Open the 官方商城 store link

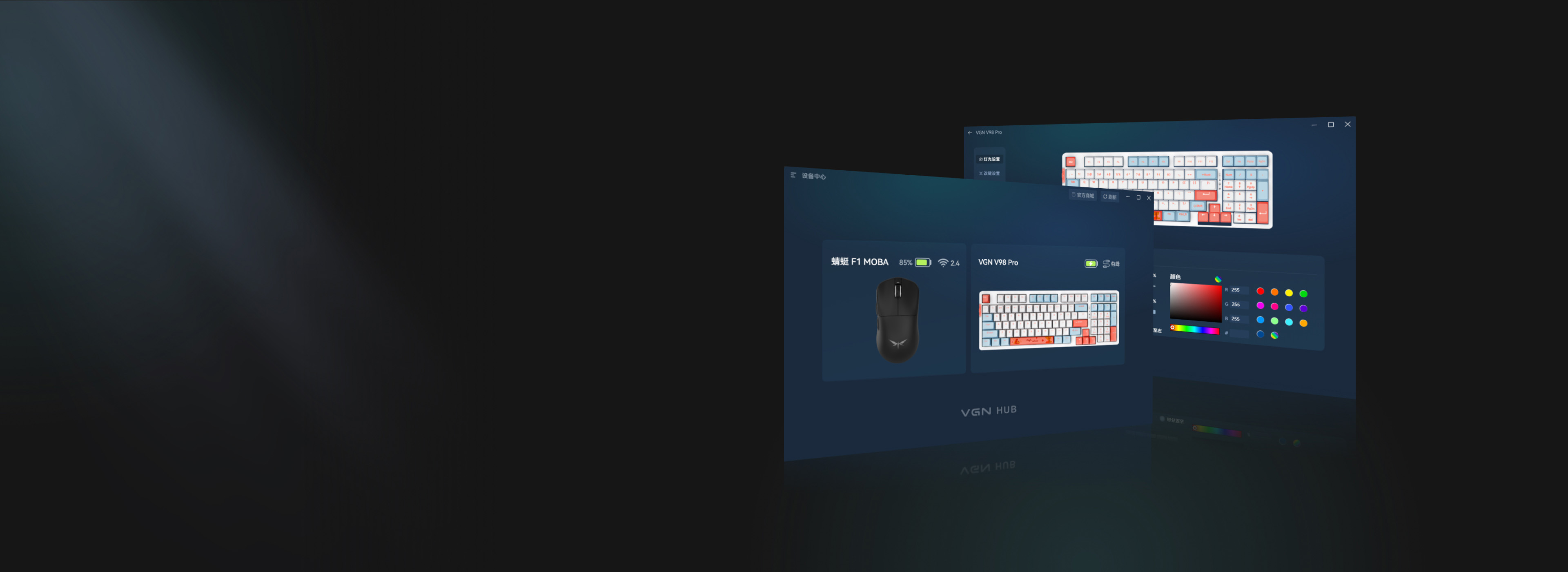click(1083, 195)
